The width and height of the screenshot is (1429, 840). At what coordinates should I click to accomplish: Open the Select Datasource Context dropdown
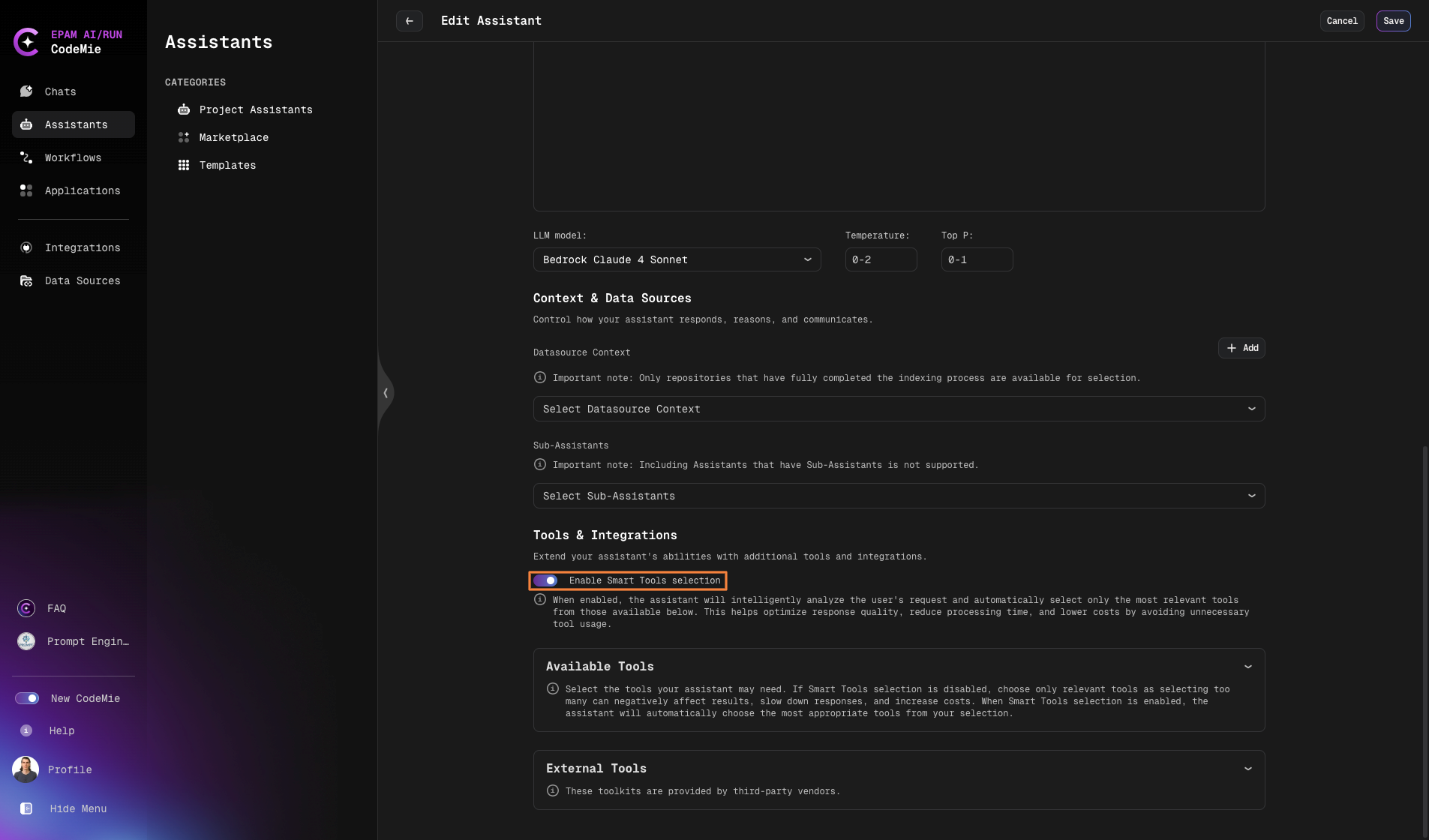tap(898, 409)
